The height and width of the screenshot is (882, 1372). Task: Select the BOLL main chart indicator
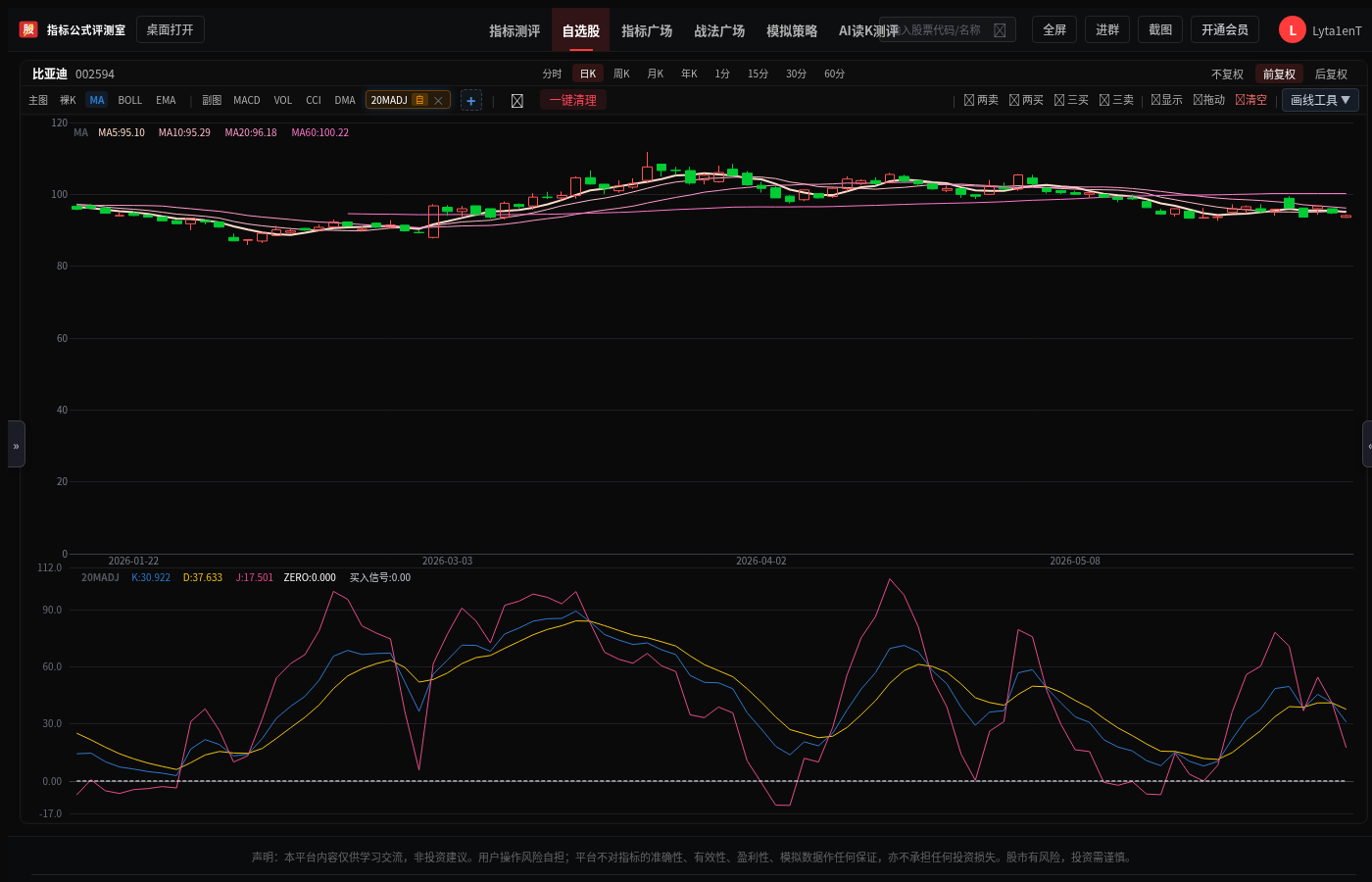pyautogui.click(x=129, y=100)
